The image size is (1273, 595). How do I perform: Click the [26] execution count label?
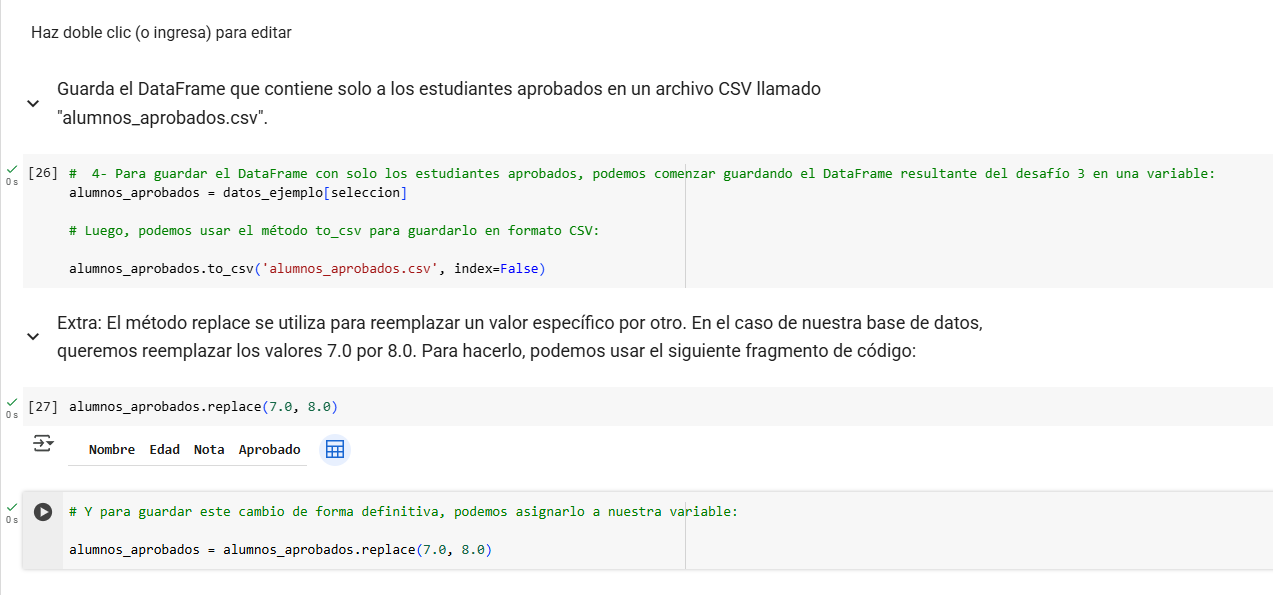point(43,173)
